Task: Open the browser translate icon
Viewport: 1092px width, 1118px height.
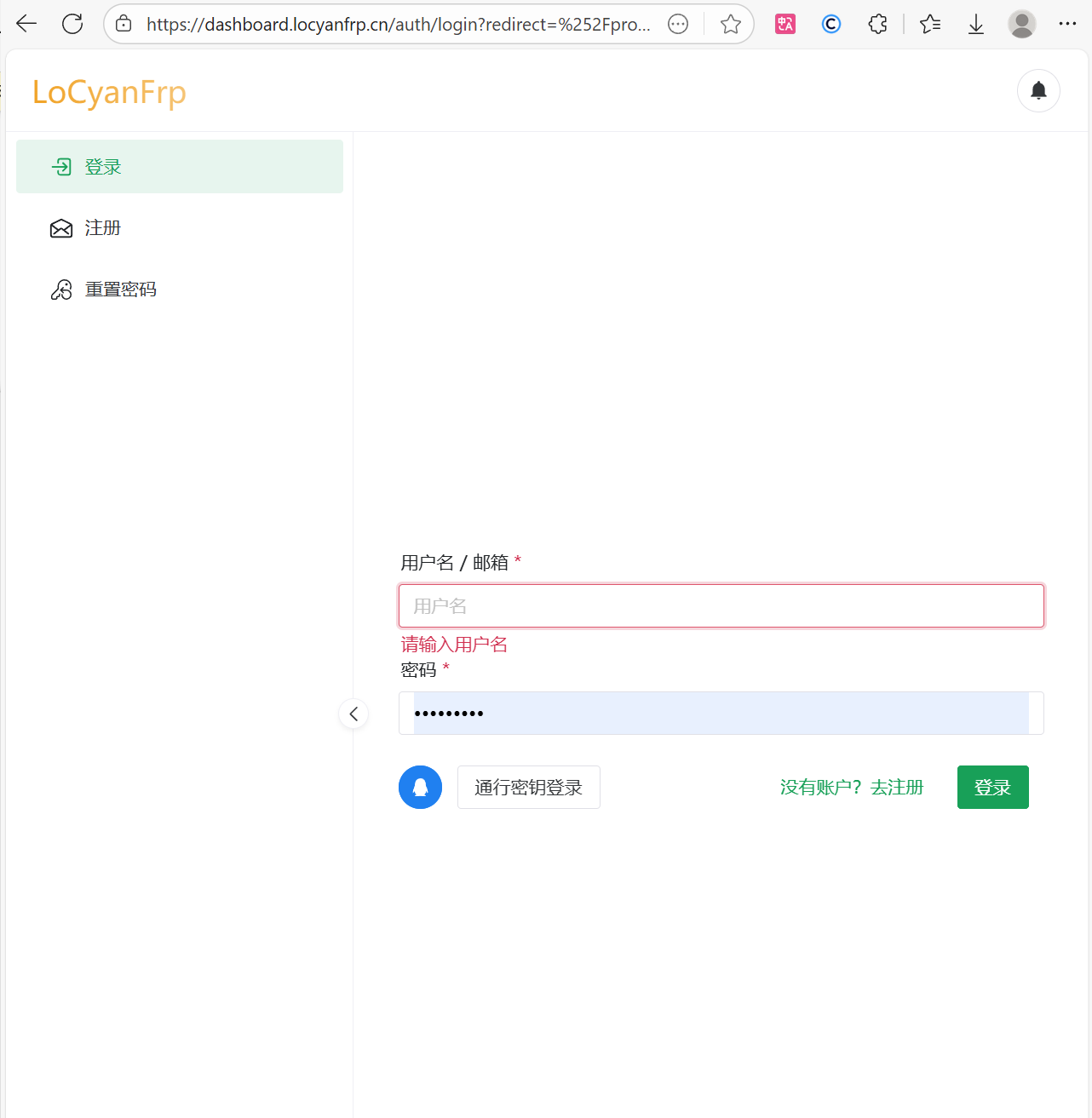Action: tap(785, 24)
